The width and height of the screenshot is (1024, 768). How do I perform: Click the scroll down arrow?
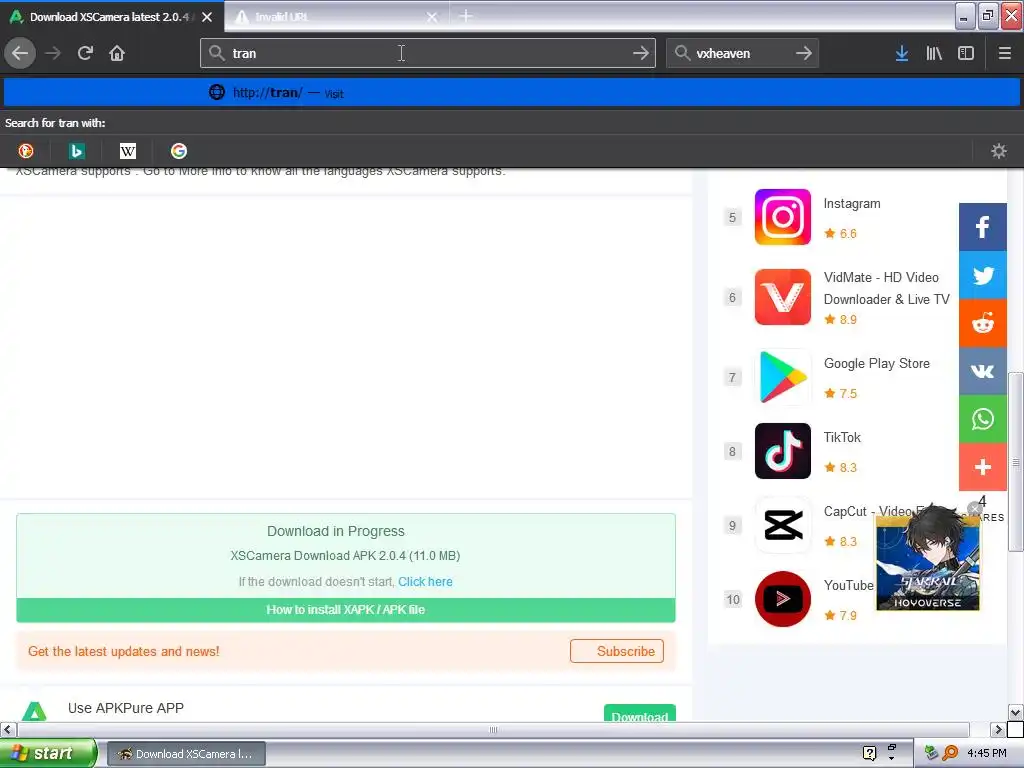pyautogui.click(x=1016, y=712)
